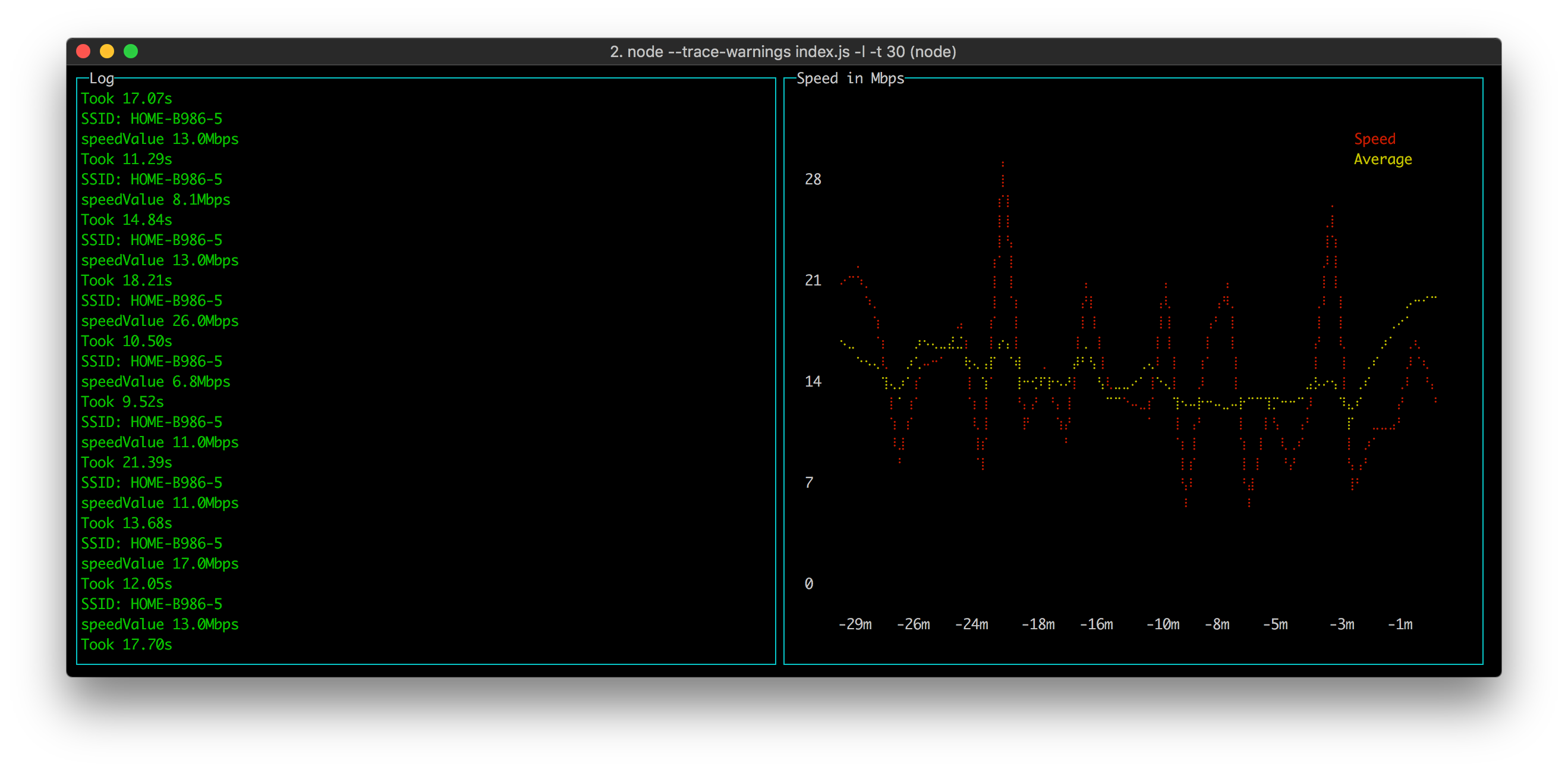Click the -29m x-axis time label

click(855, 624)
